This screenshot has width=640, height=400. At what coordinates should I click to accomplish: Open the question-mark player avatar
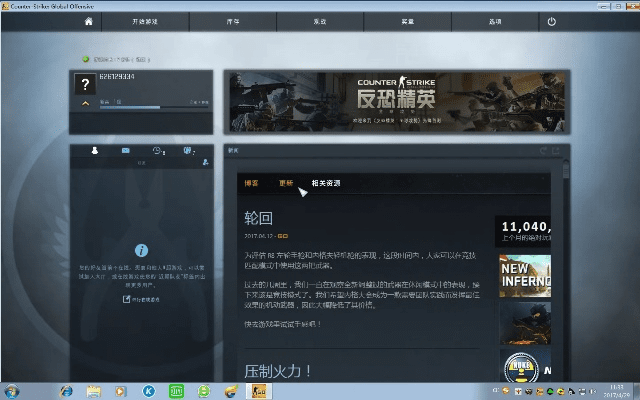point(85,84)
